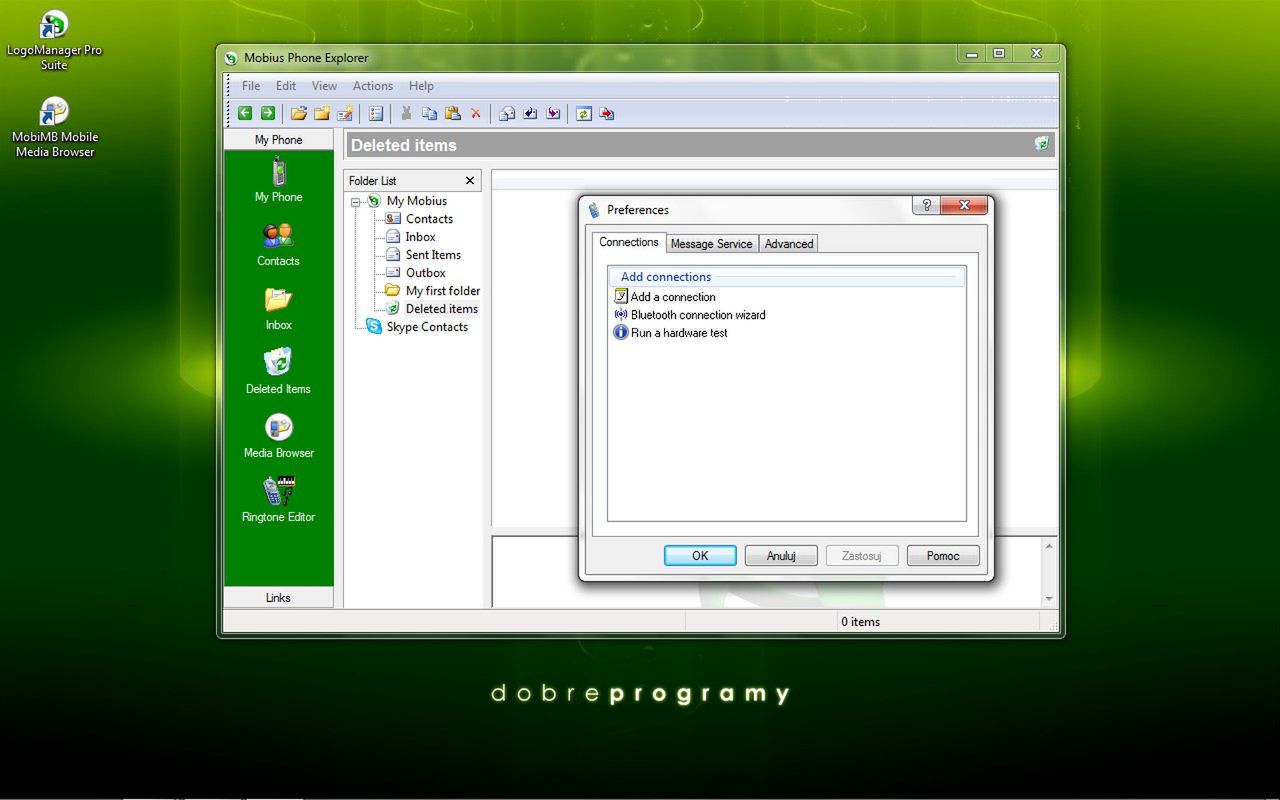The height and width of the screenshot is (800, 1280).
Task: Open Deleted Items in the sidebar
Action: 278,372
